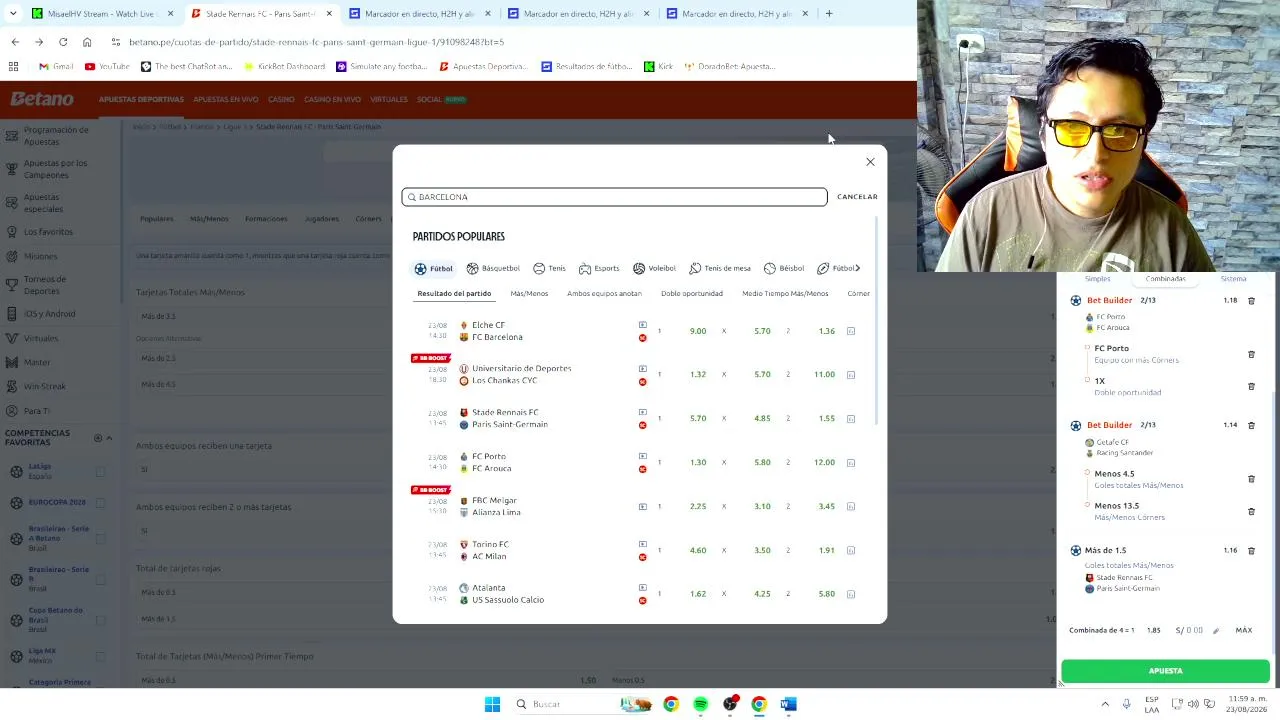Reload the page in the browser
This screenshot has width=1280, height=720.
pyautogui.click(x=63, y=42)
